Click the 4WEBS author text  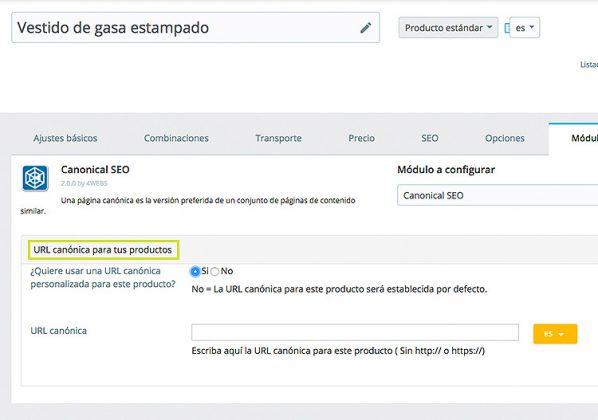point(97,183)
